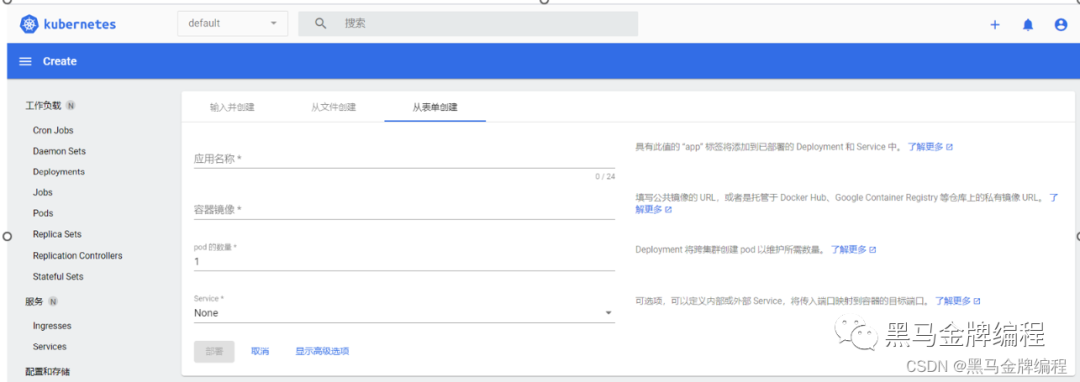1080x382 pixels.
Task: Switch to the 从文件创建 tab
Action: click(333, 107)
